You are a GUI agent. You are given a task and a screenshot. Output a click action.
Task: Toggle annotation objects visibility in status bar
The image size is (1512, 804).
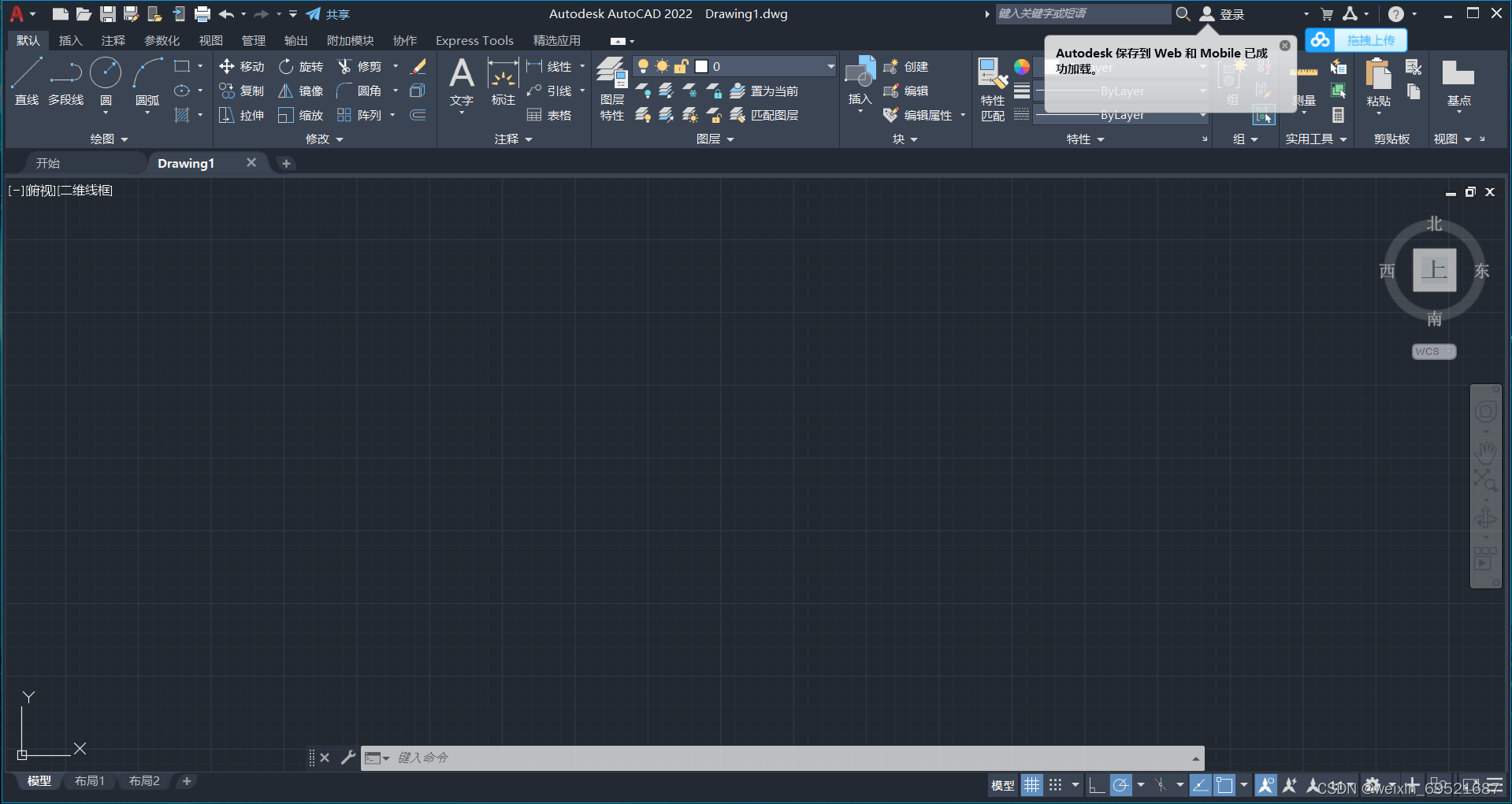(1265, 785)
